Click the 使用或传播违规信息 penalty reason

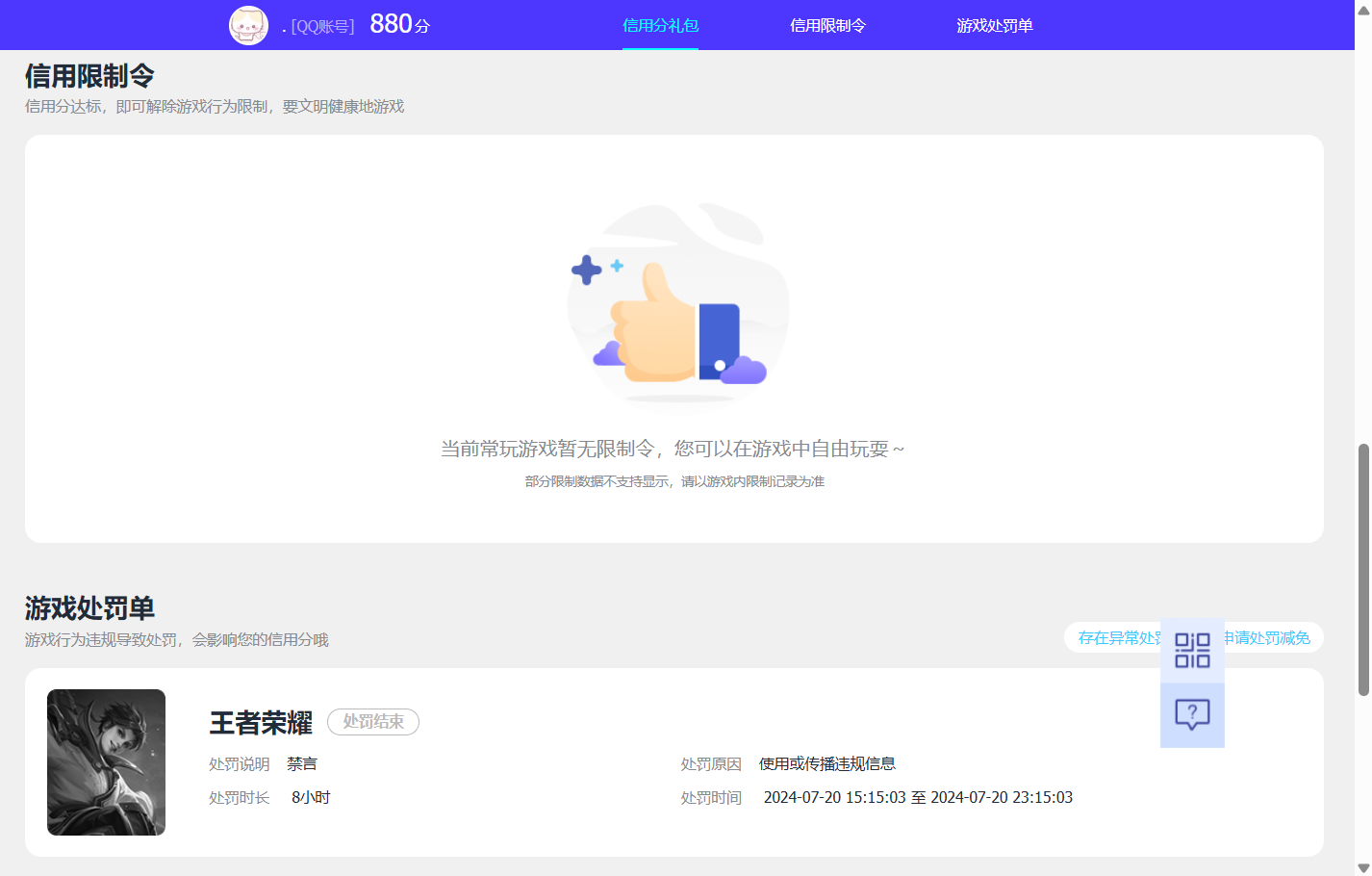click(x=827, y=763)
